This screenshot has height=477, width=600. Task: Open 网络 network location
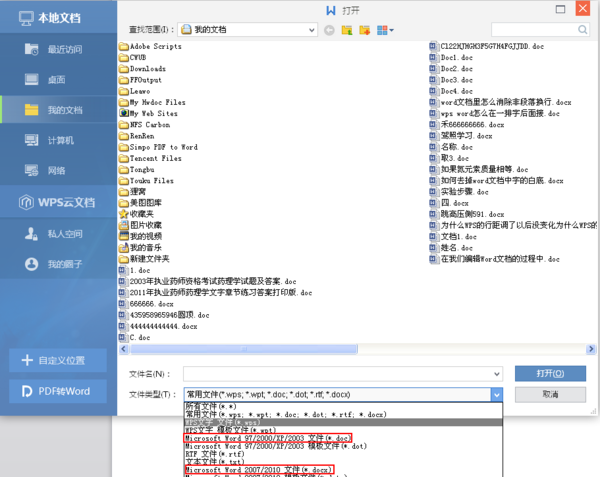(x=58, y=170)
